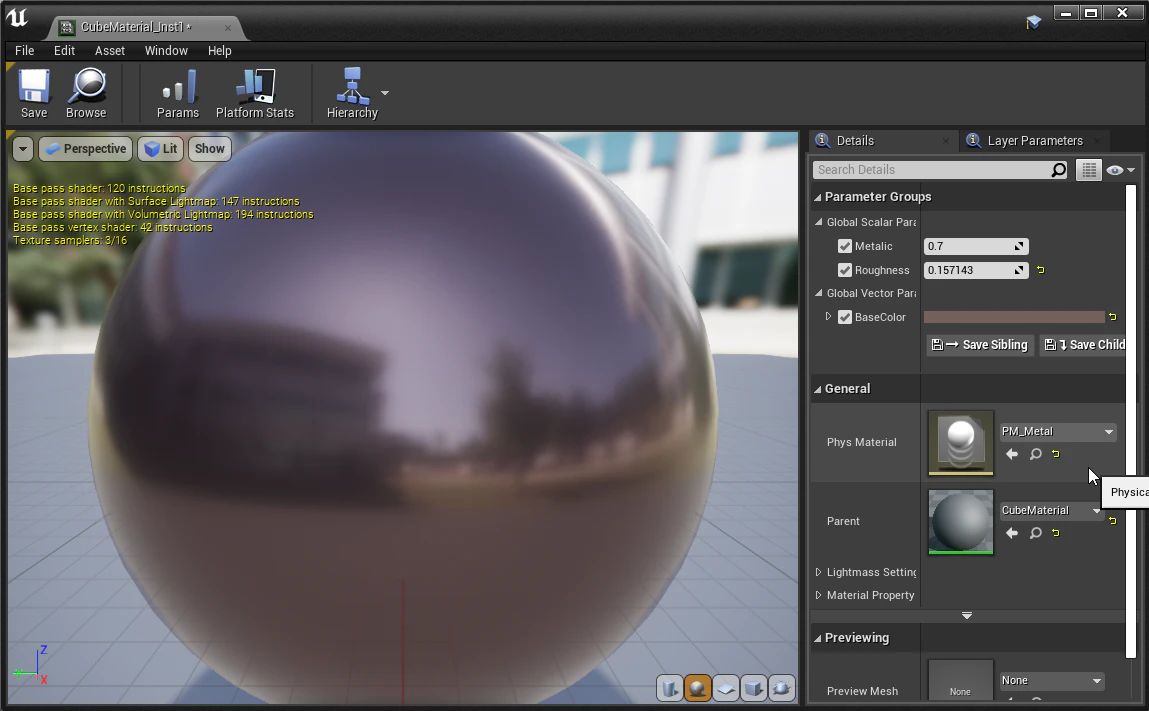Screen dimensions: 1149x711
Task: Click the Save Child button
Action: click(x=1083, y=345)
